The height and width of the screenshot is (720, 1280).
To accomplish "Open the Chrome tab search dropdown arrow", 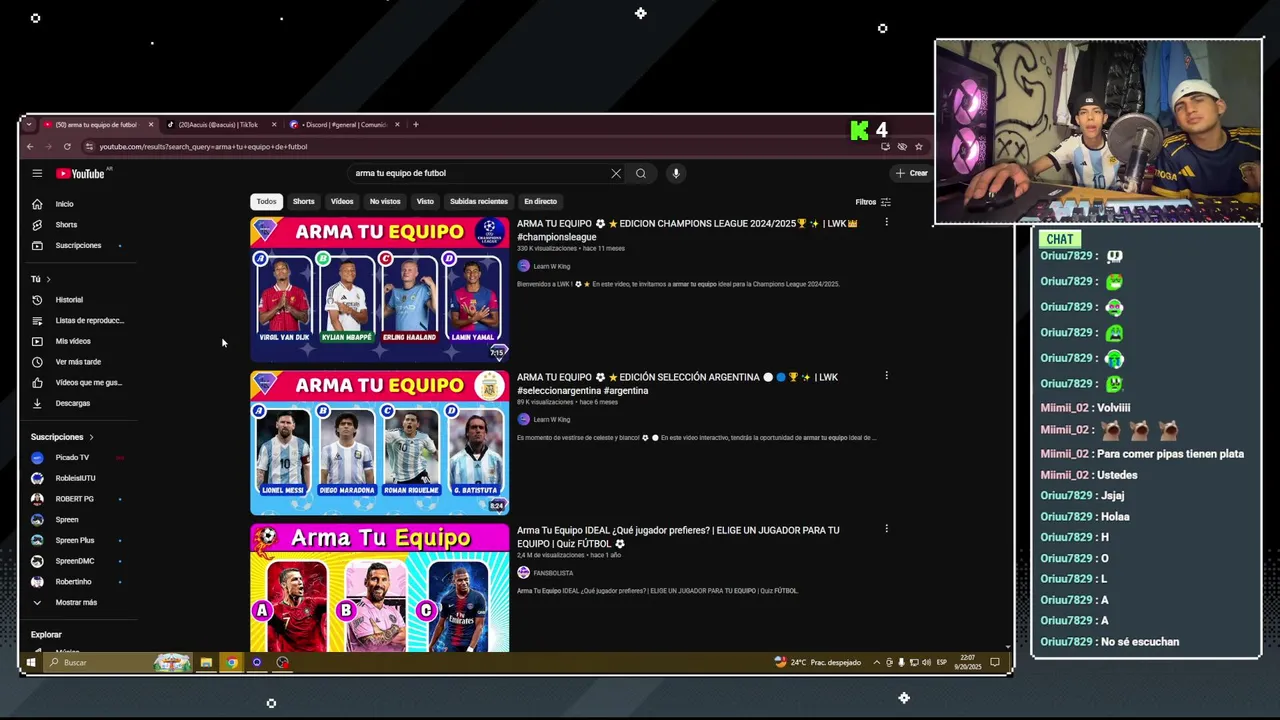I will click(28, 125).
